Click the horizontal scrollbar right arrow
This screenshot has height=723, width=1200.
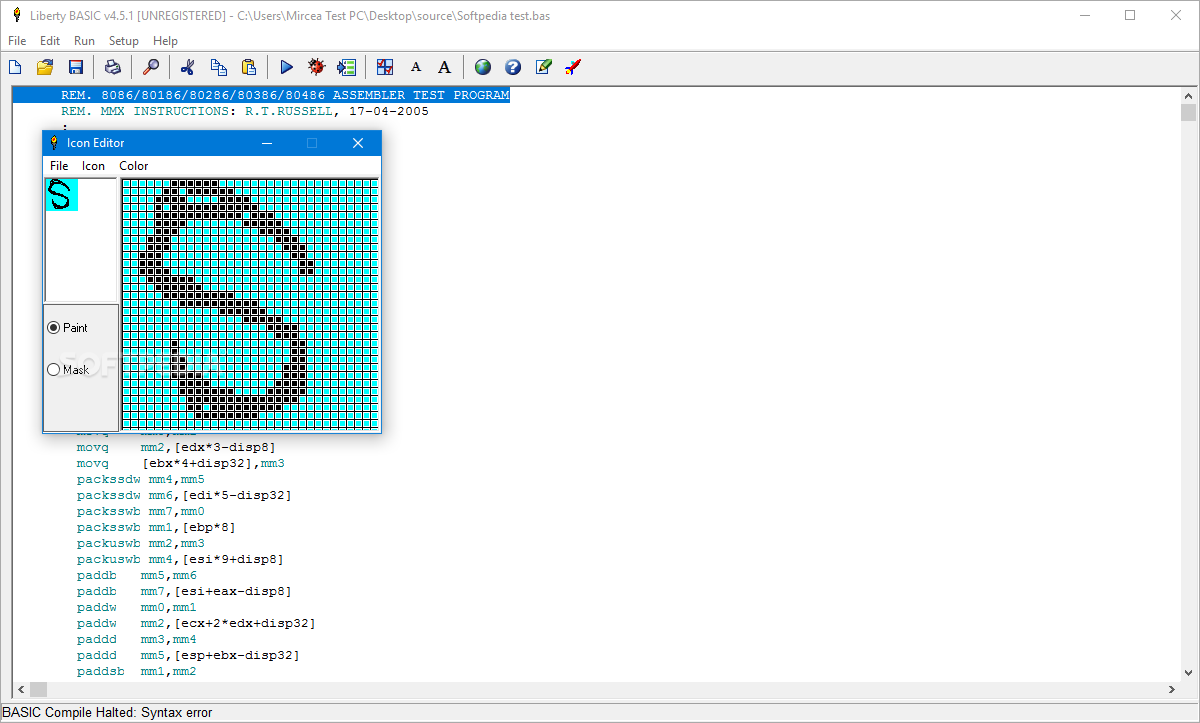point(1171,690)
